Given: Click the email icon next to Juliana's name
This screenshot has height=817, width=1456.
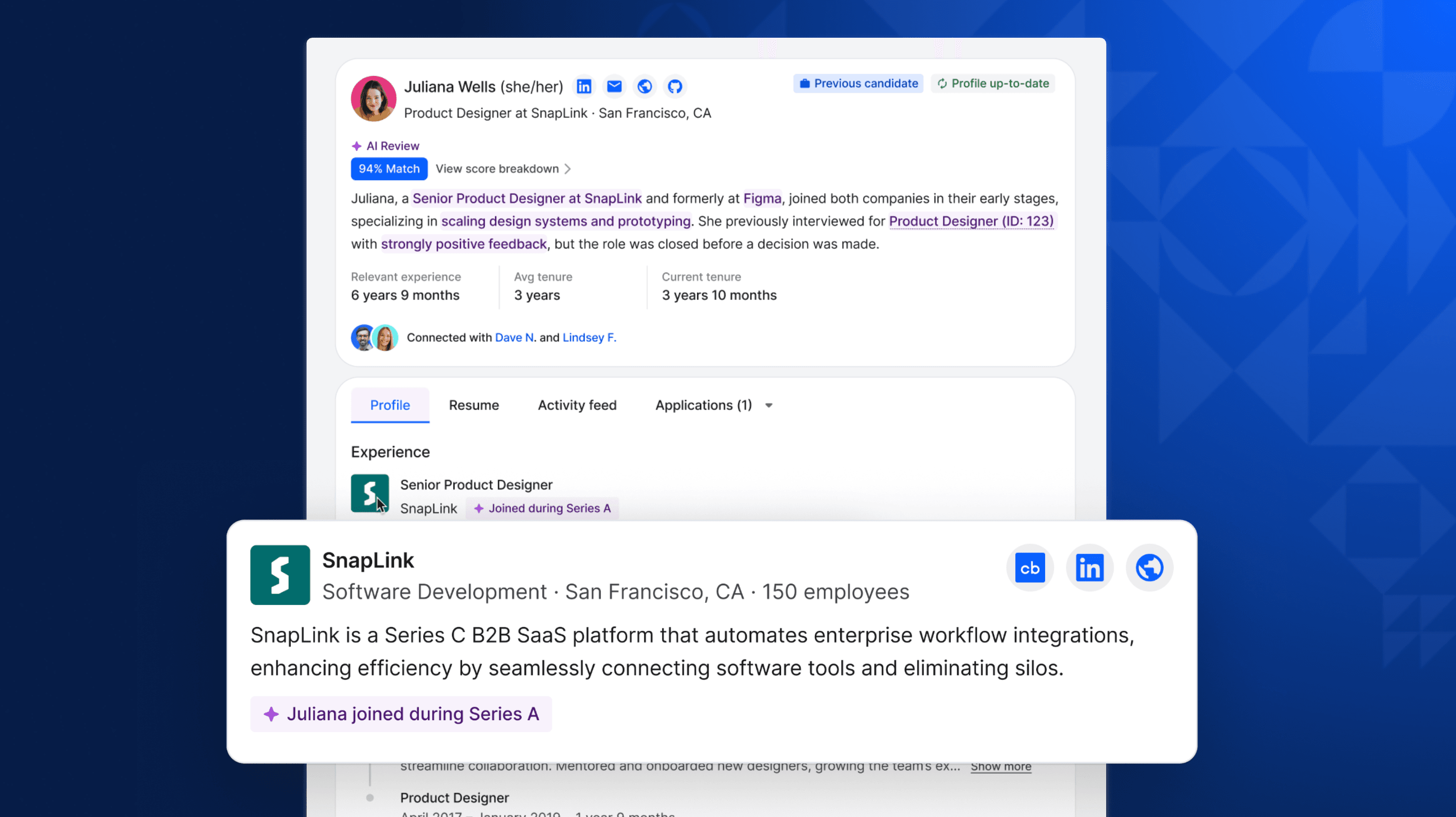Looking at the screenshot, I should 614,86.
